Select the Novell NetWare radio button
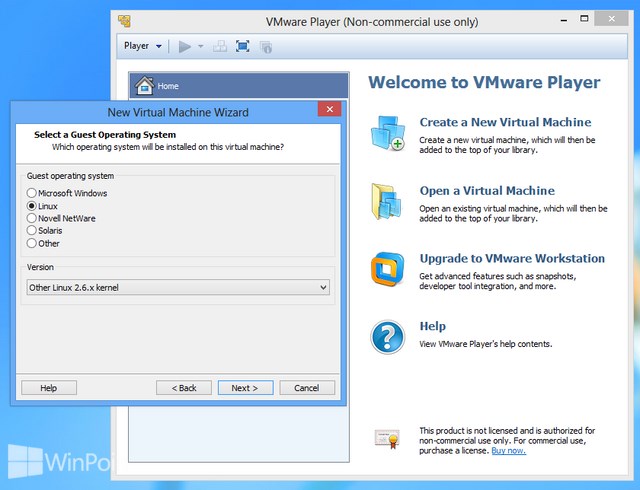 [31, 218]
